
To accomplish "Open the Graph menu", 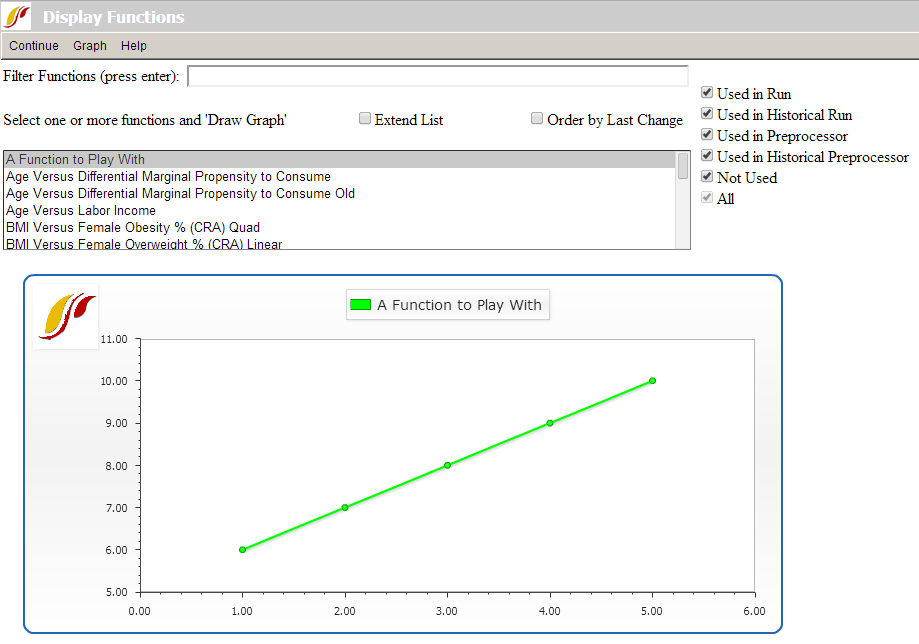I will point(90,46).
